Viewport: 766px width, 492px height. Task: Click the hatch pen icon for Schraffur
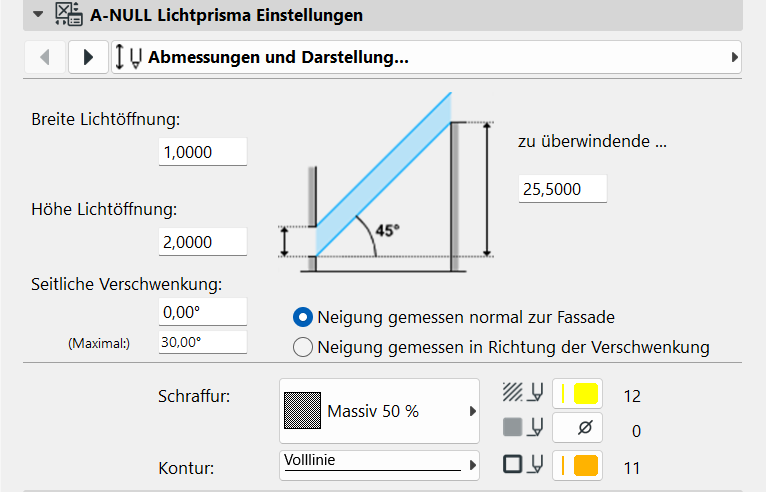[x=521, y=395]
